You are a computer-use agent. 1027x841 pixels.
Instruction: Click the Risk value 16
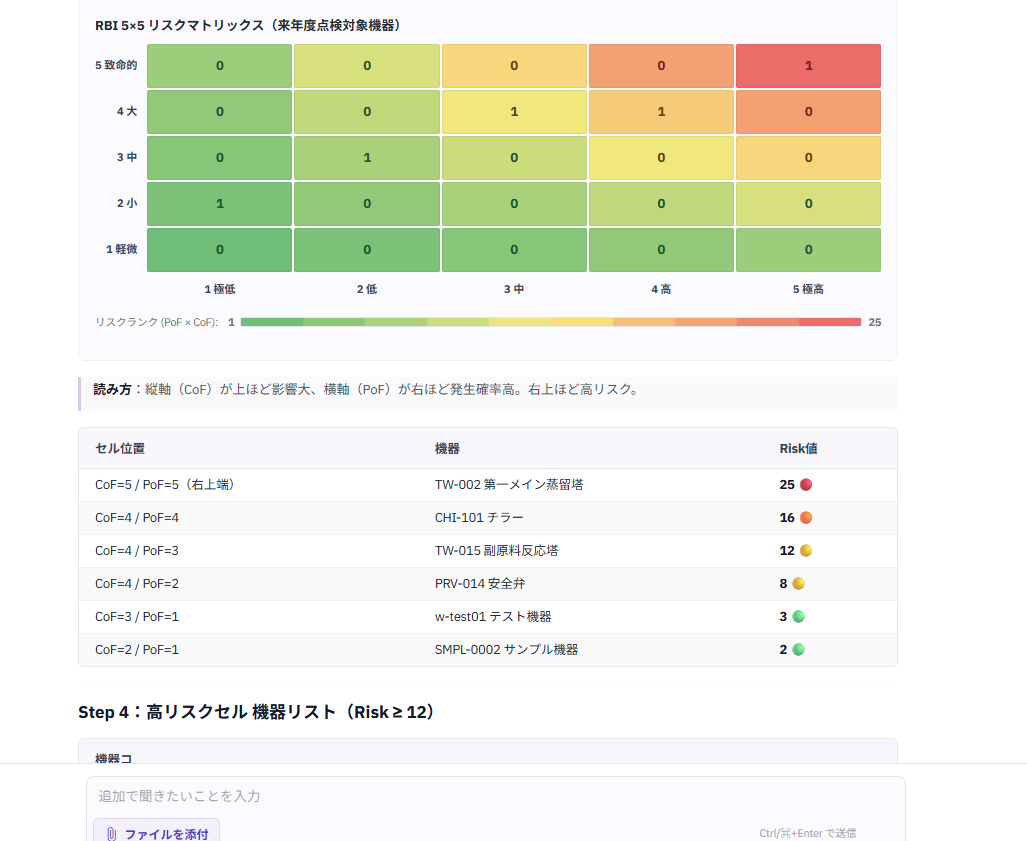[x=787, y=517]
